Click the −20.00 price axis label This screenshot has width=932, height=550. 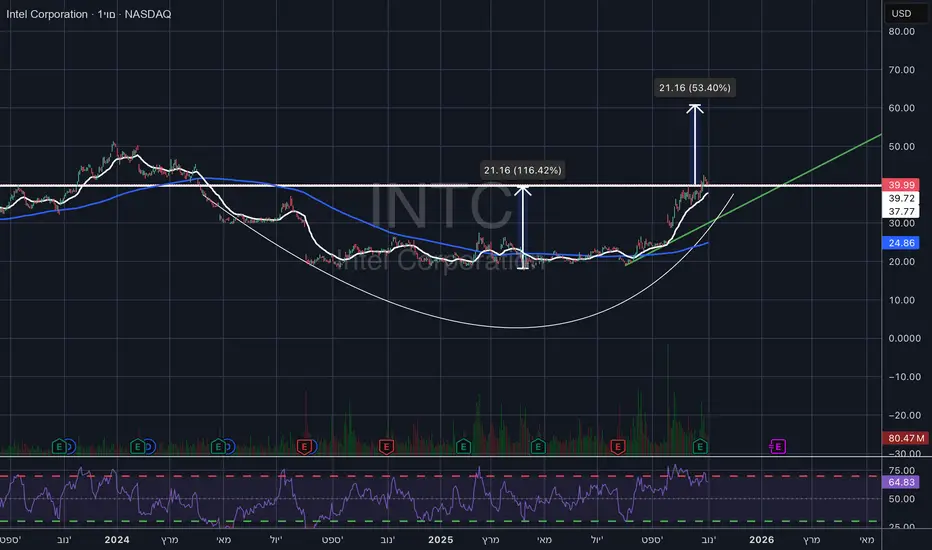904,416
